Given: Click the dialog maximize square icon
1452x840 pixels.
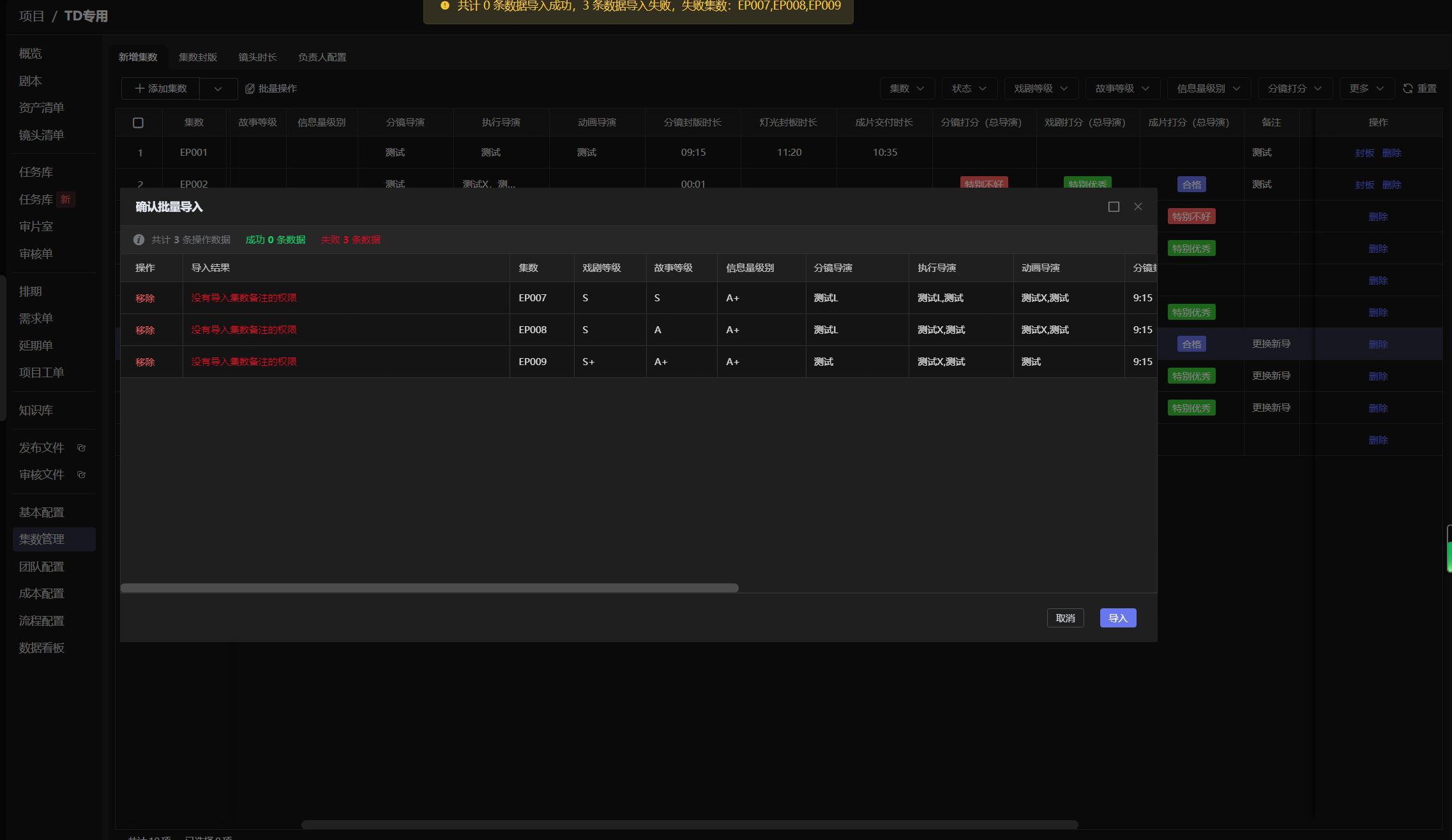Looking at the screenshot, I should 1114,207.
